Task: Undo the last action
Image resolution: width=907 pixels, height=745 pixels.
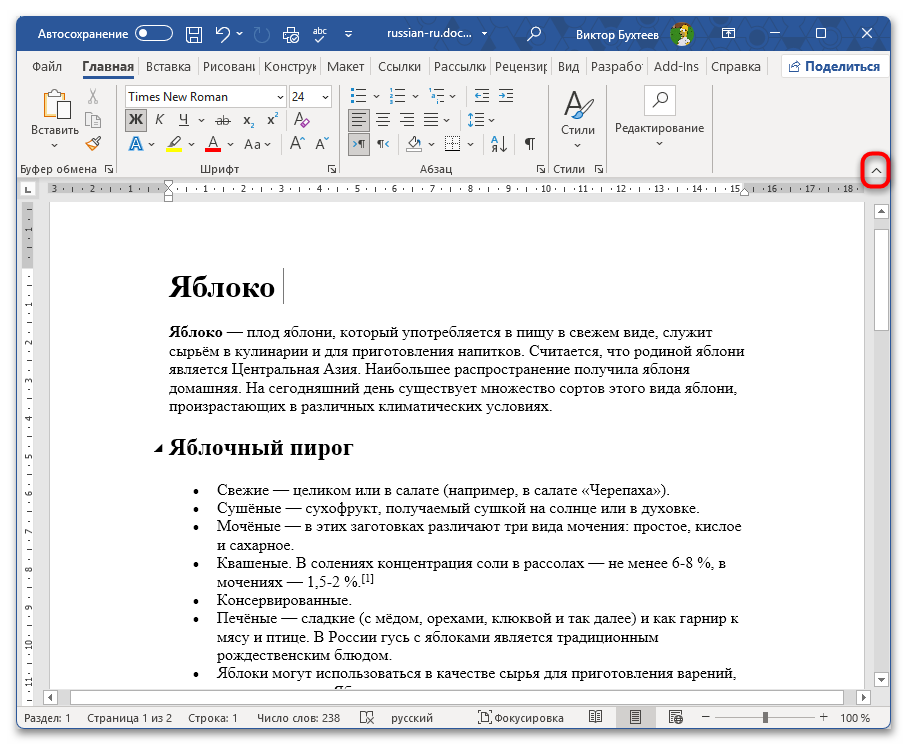Action: tap(223, 34)
